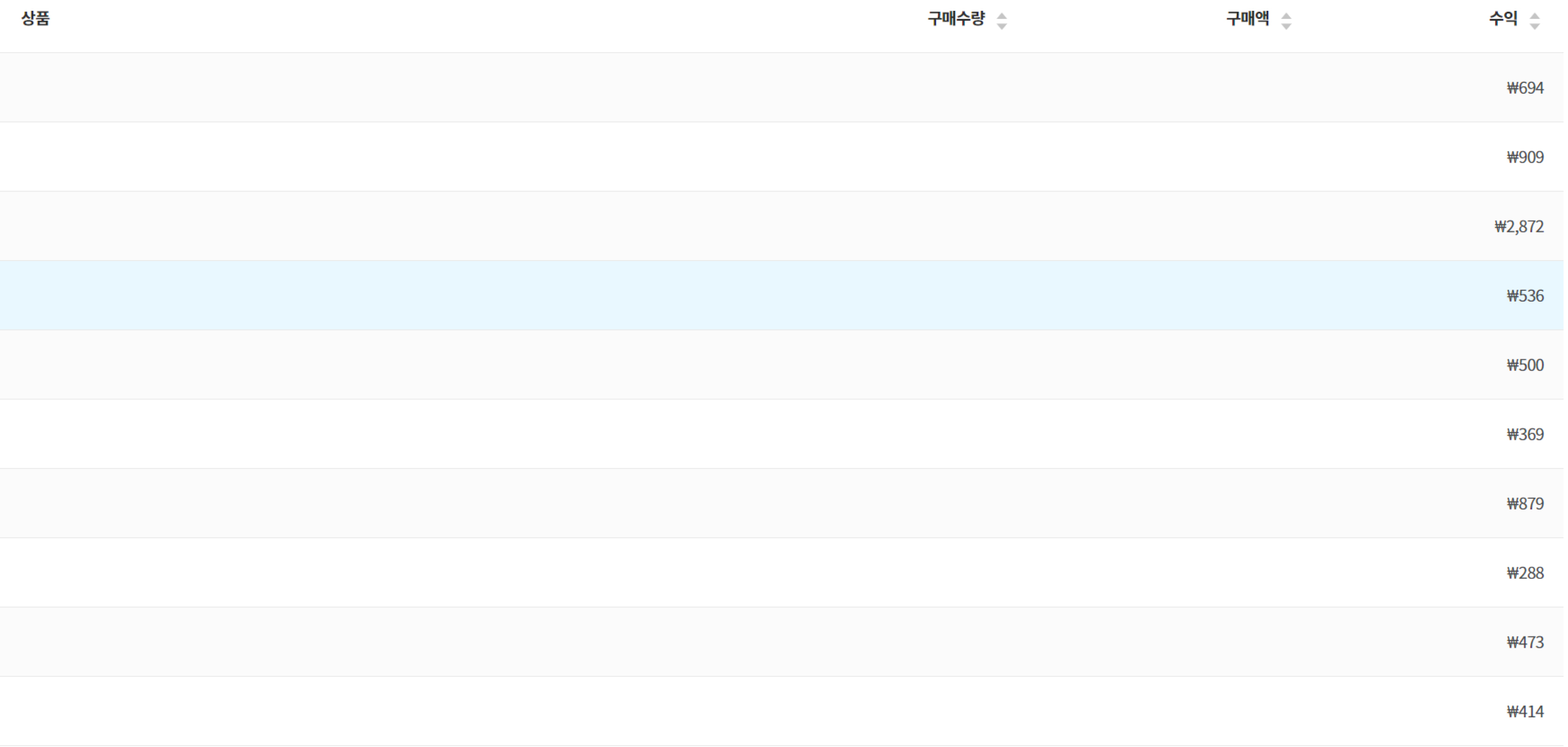1568x747 pixels.
Task: Click the highlighted ₩536 row value
Action: tap(1525, 296)
